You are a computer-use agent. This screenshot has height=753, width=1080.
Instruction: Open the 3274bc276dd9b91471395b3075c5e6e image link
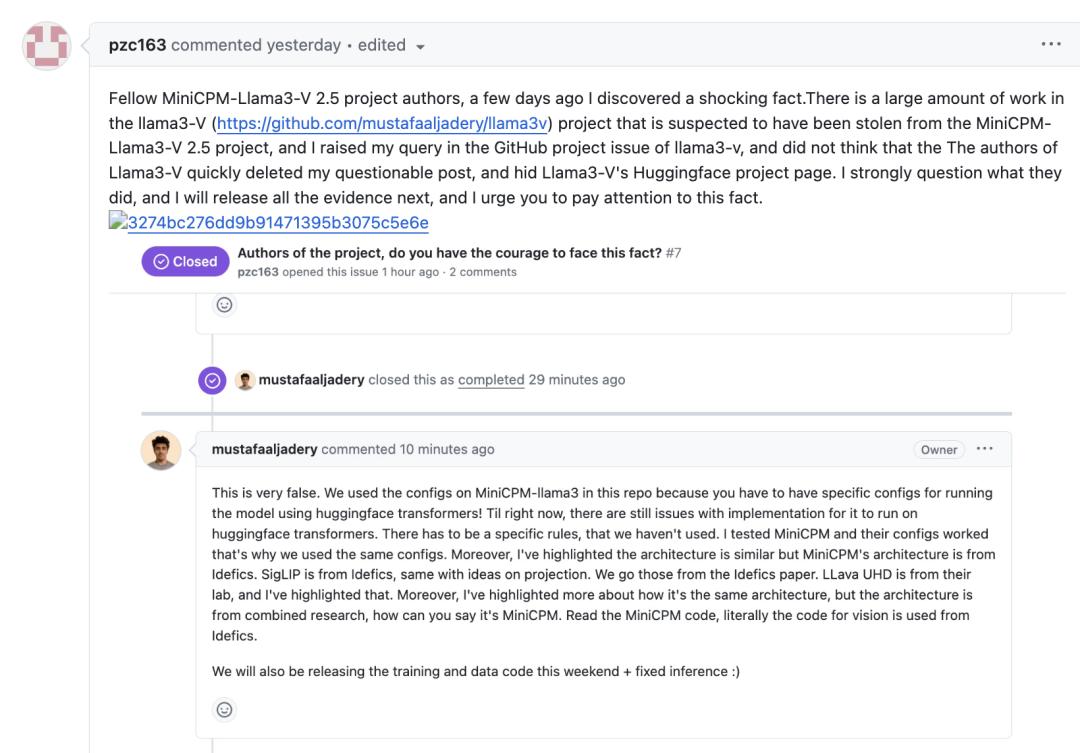pyautogui.click(x=275, y=223)
